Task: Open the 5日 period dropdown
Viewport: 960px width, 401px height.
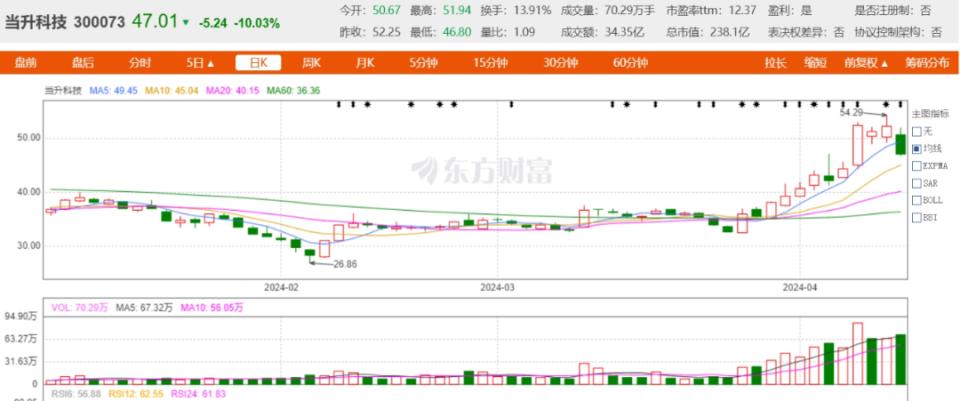Action: [x=201, y=62]
